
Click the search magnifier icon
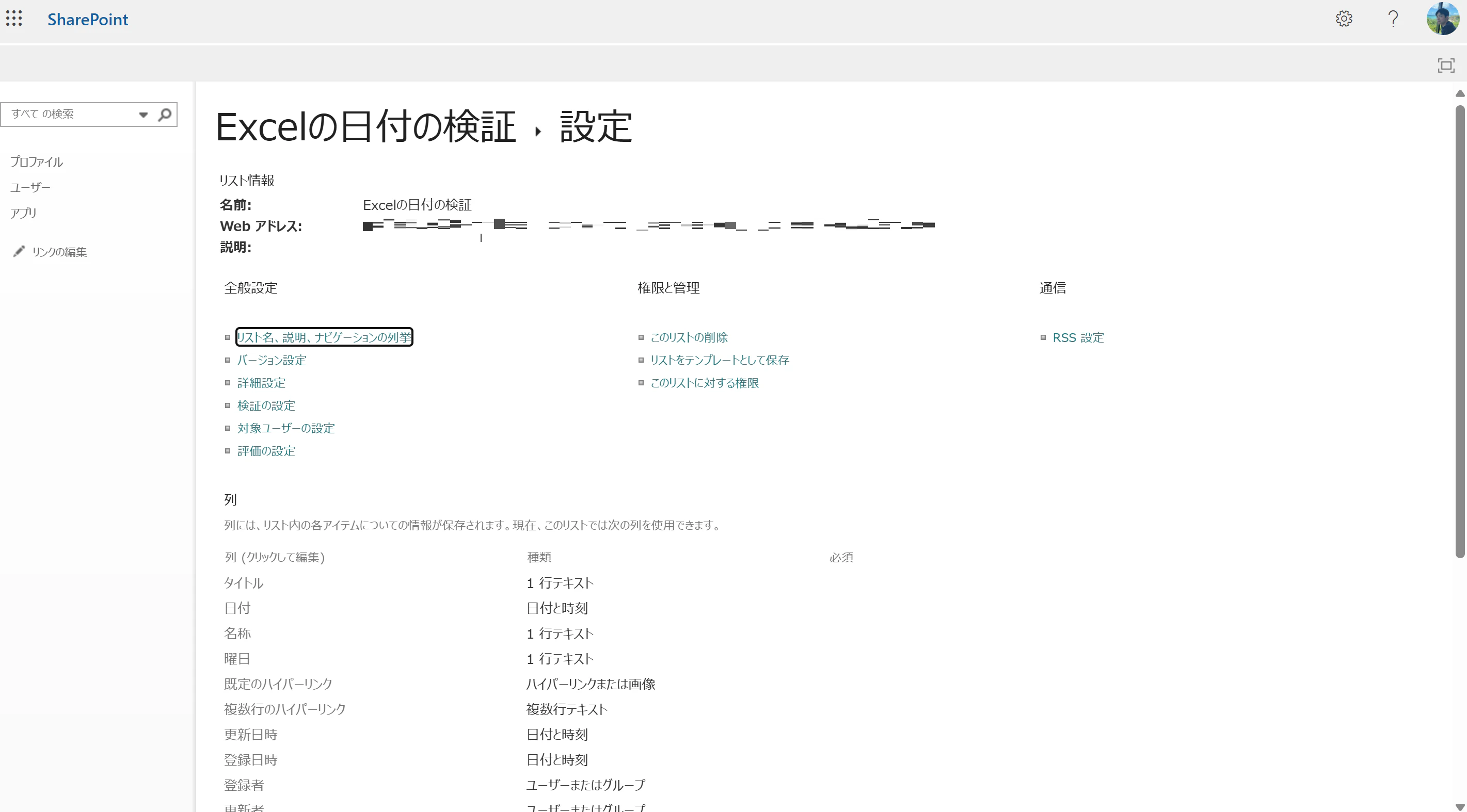[165, 114]
